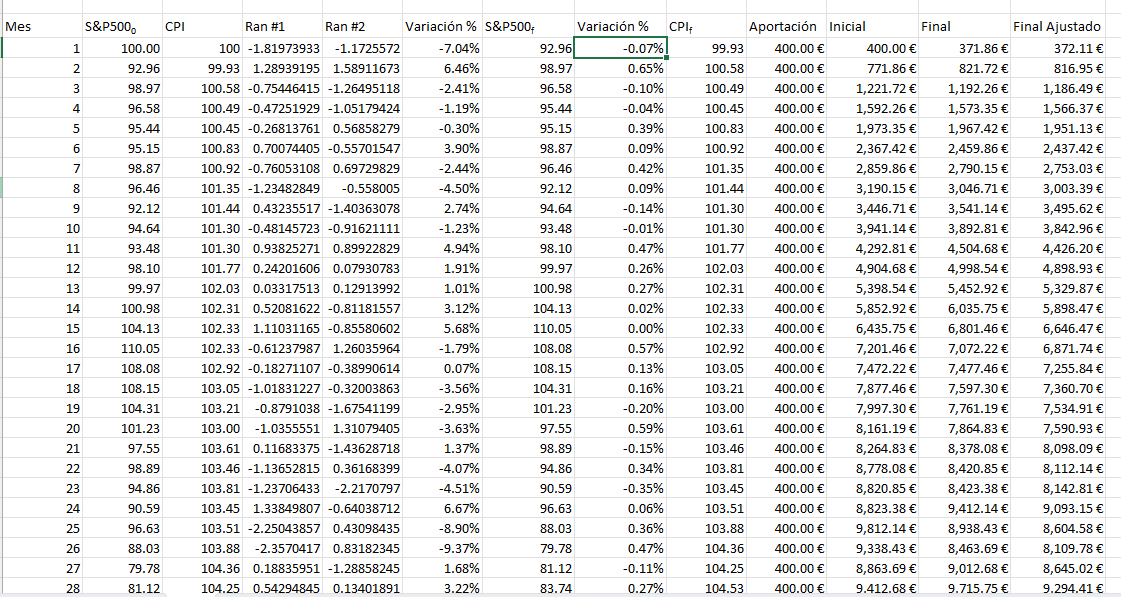Select the highlighted cell showing -0.07%

click(x=621, y=48)
